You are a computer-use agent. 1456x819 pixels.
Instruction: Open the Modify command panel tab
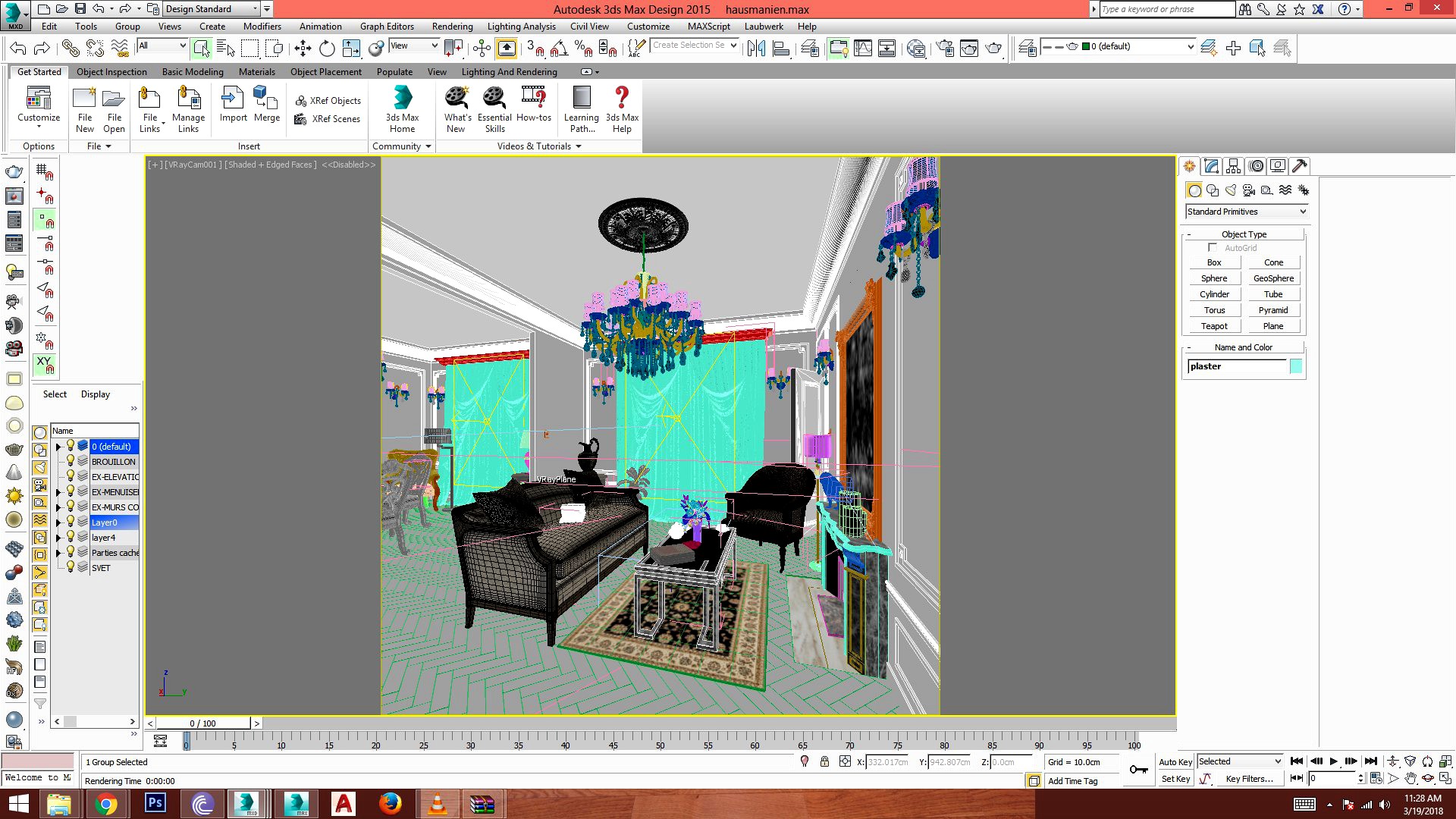pyautogui.click(x=1211, y=166)
